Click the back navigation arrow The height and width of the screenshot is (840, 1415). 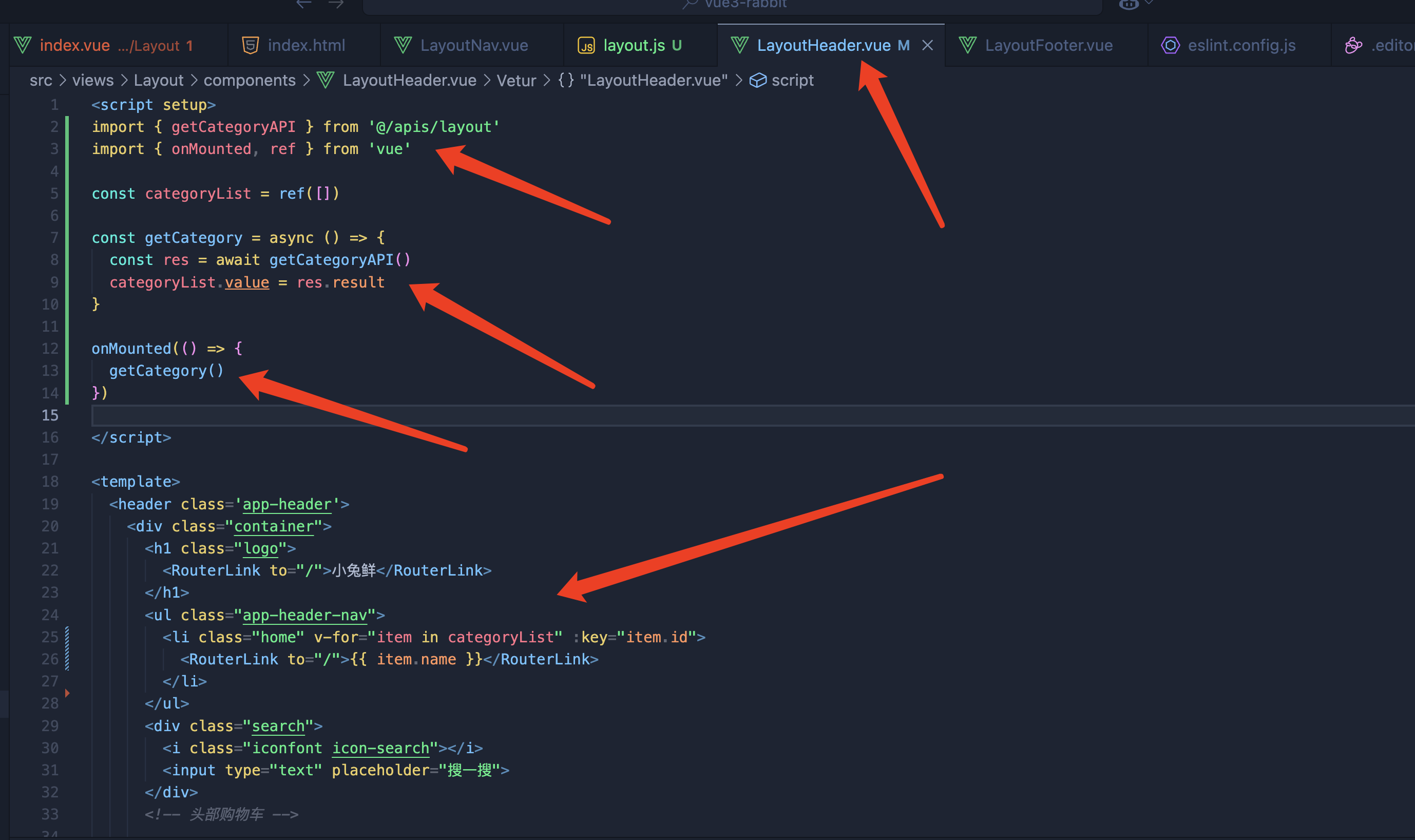(x=304, y=4)
